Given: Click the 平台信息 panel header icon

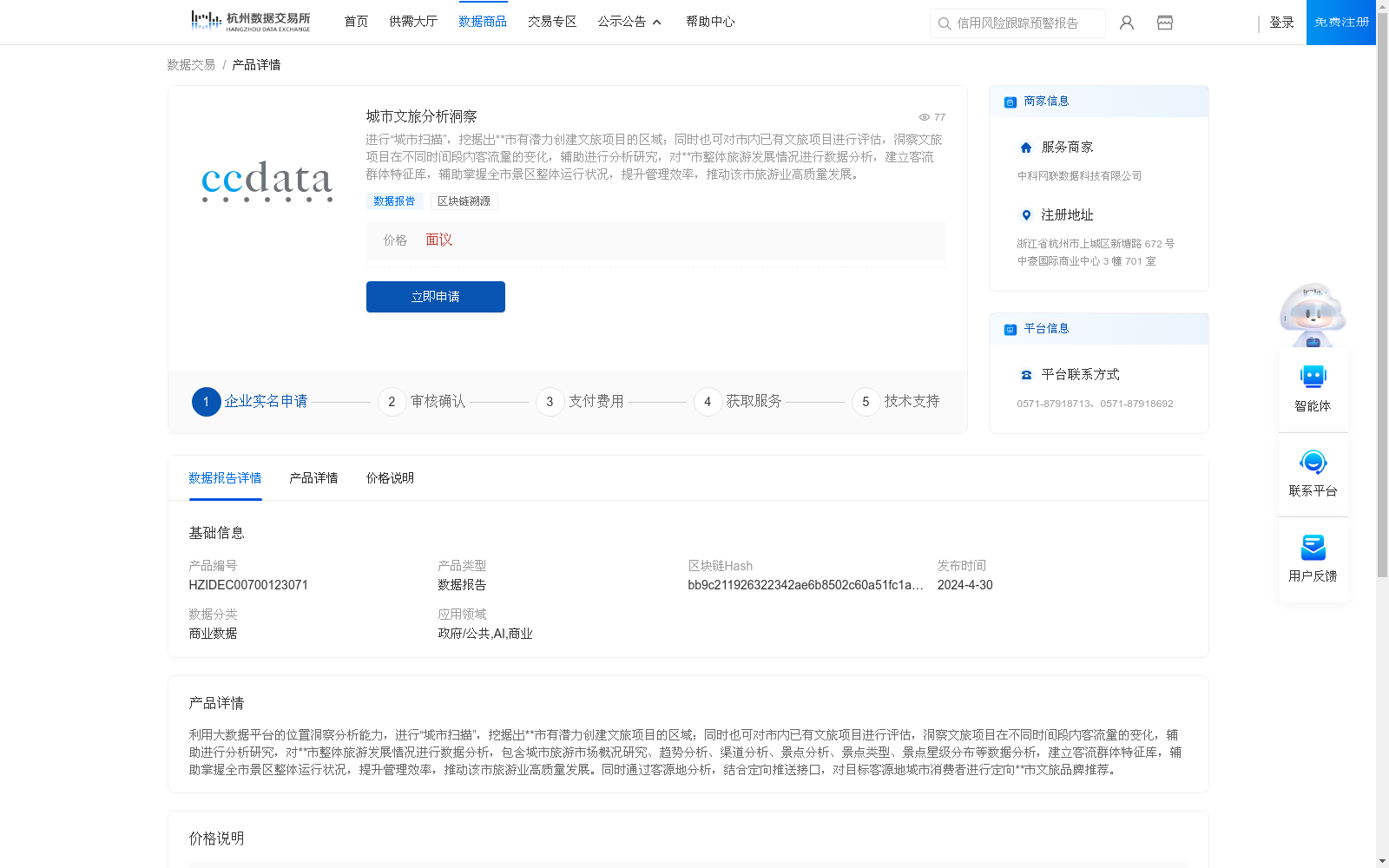Looking at the screenshot, I should click(x=1010, y=329).
